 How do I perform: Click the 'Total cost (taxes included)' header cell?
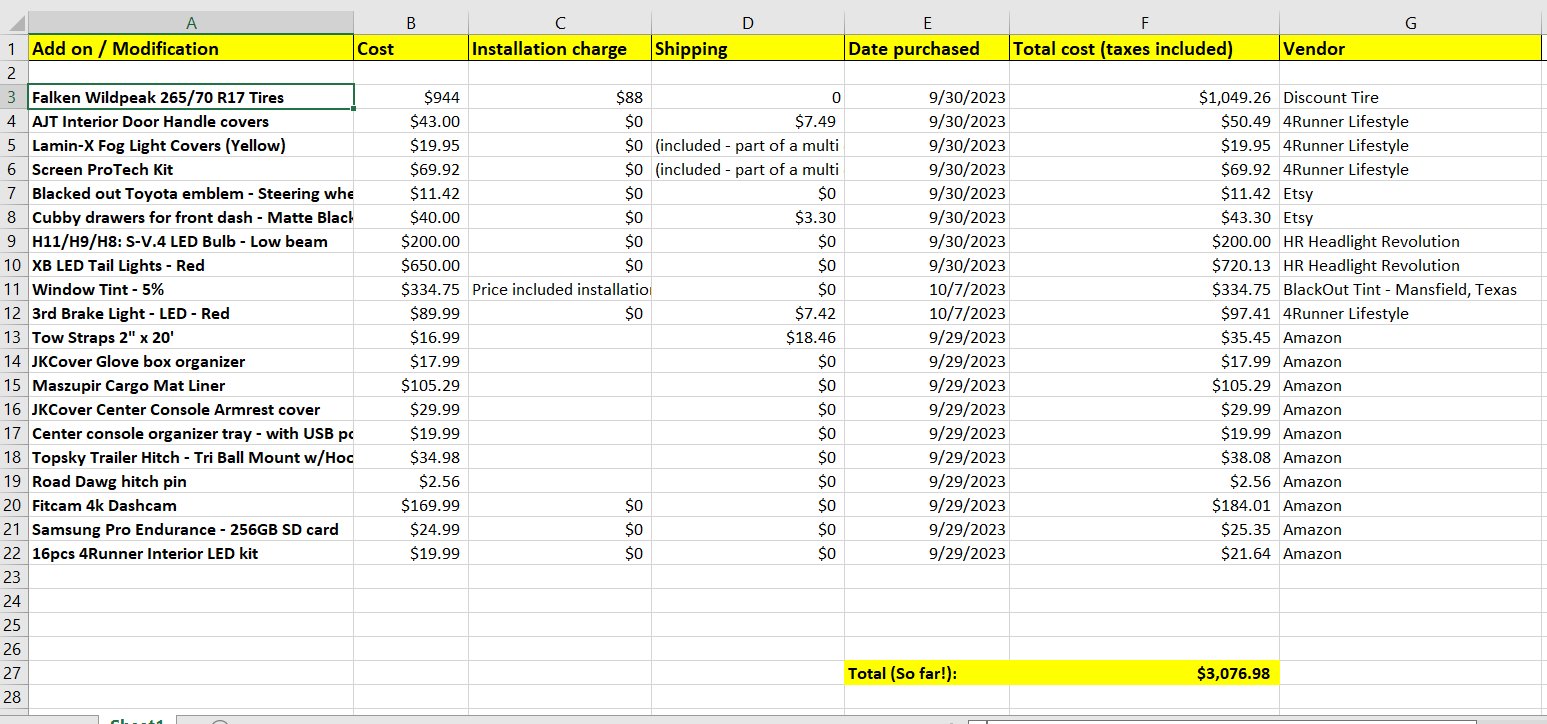pos(1144,49)
